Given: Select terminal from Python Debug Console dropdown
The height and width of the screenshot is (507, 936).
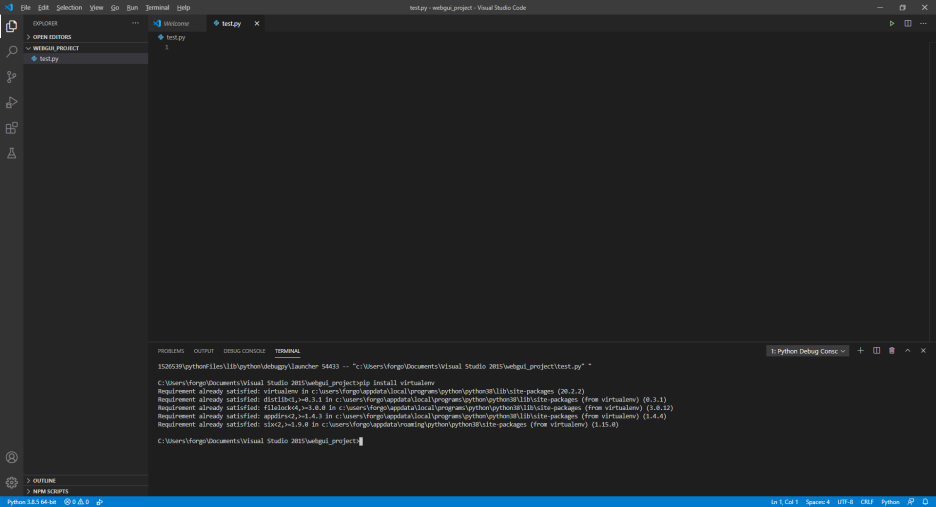Looking at the screenshot, I should pos(807,351).
